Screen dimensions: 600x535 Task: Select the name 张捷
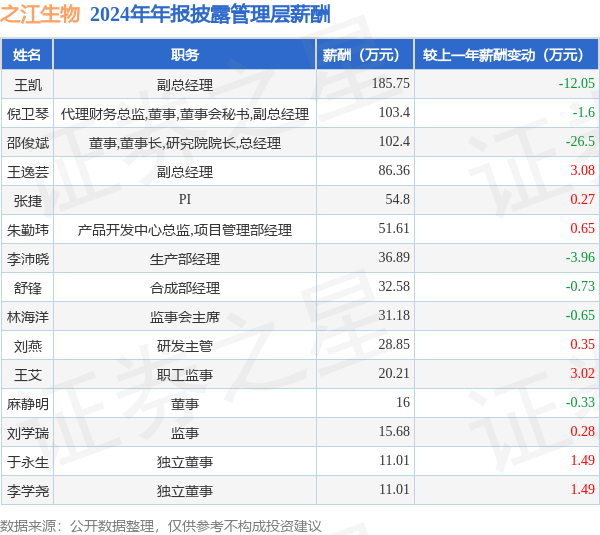tap(28, 201)
